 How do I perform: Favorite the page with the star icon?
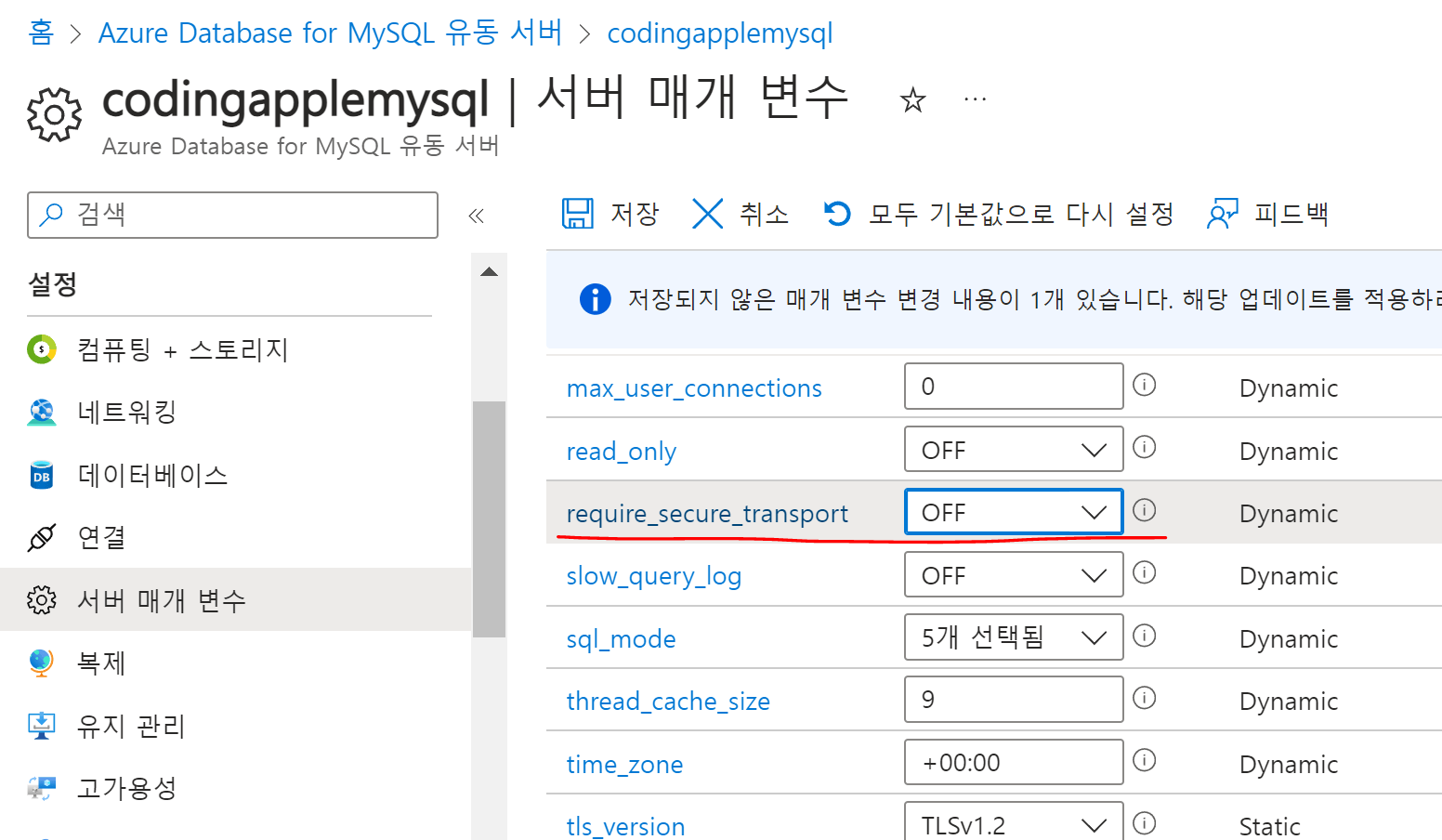click(x=913, y=99)
